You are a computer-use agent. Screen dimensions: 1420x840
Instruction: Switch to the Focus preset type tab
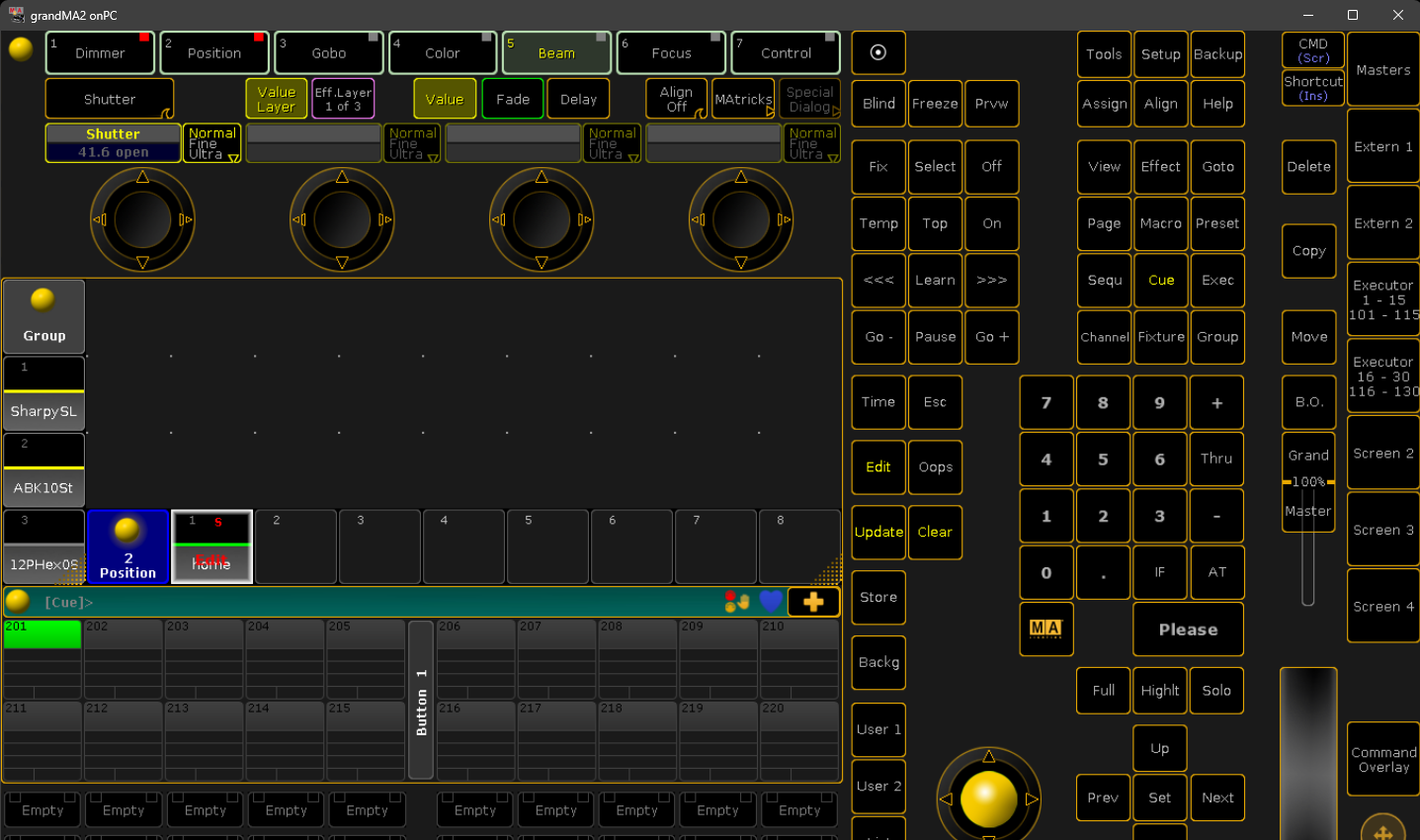coord(671,52)
